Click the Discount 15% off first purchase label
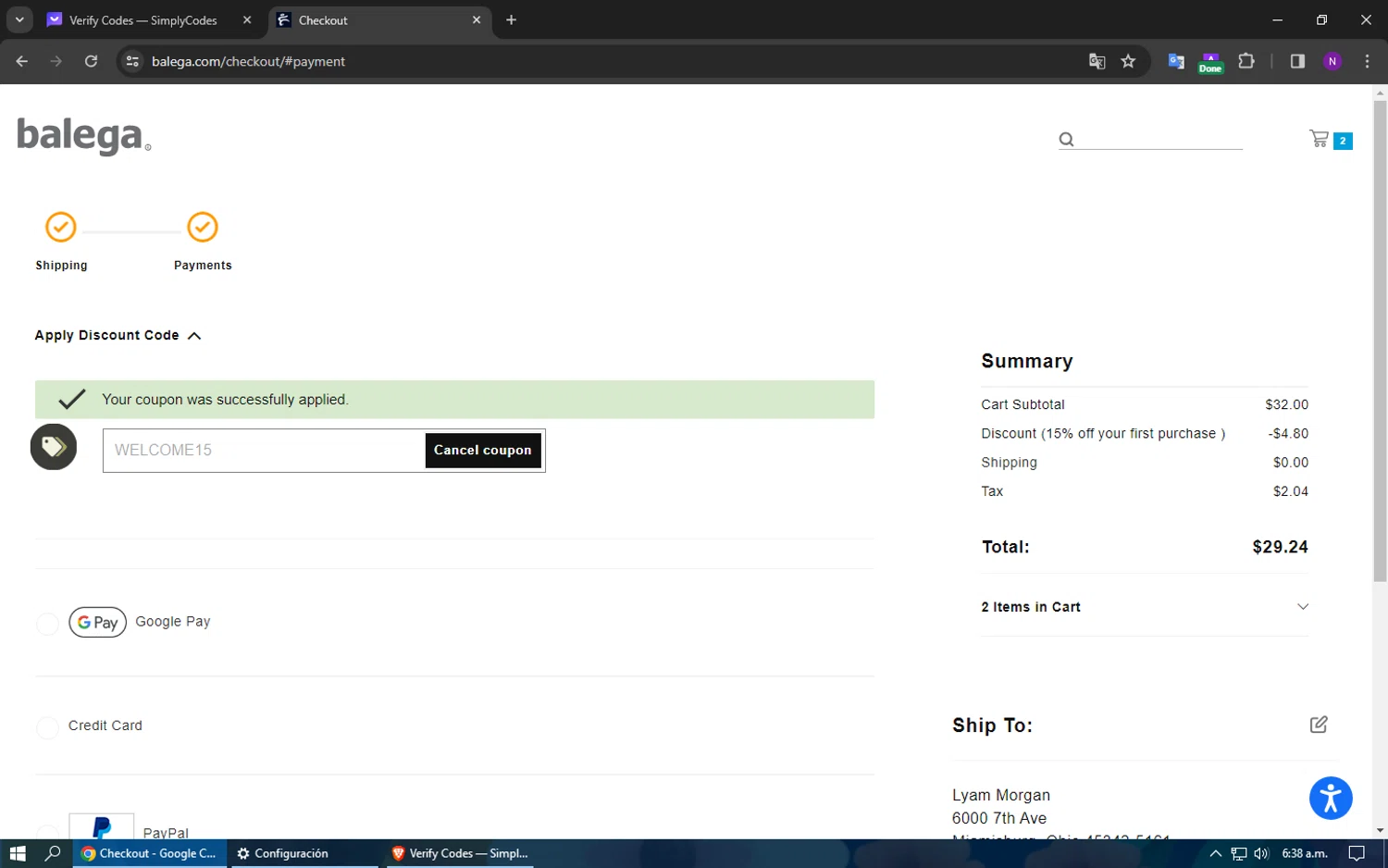 click(1103, 434)
